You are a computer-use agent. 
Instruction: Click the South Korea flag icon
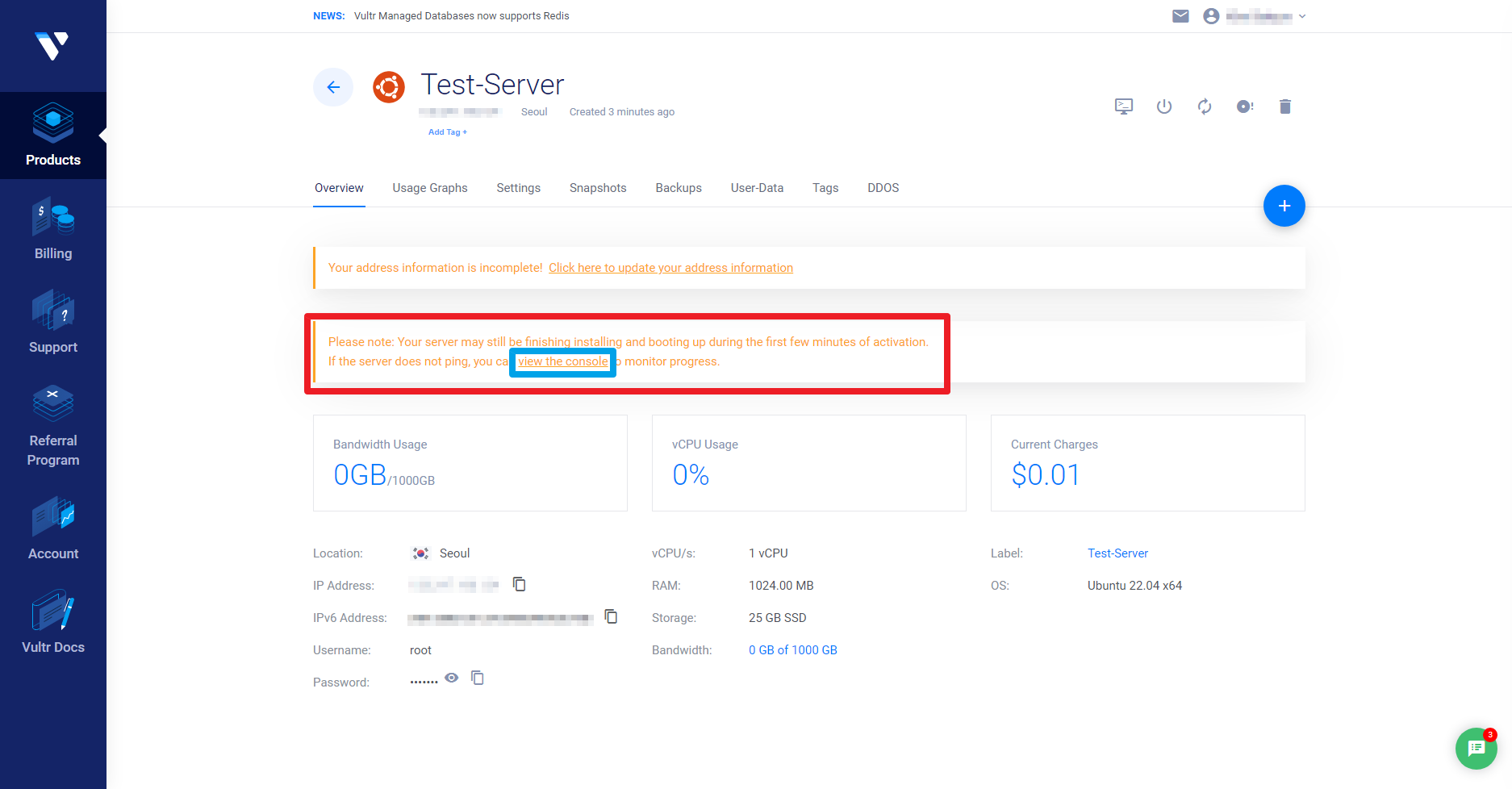pos(420,553)
